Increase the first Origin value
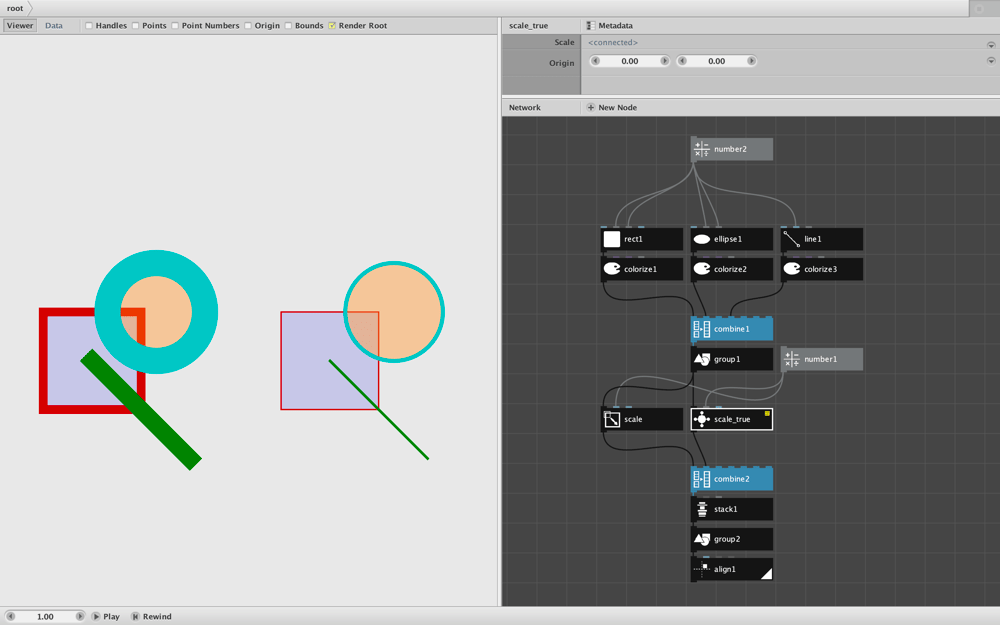The width and height of the screenshot is (1000, 625). pos(665,61)
